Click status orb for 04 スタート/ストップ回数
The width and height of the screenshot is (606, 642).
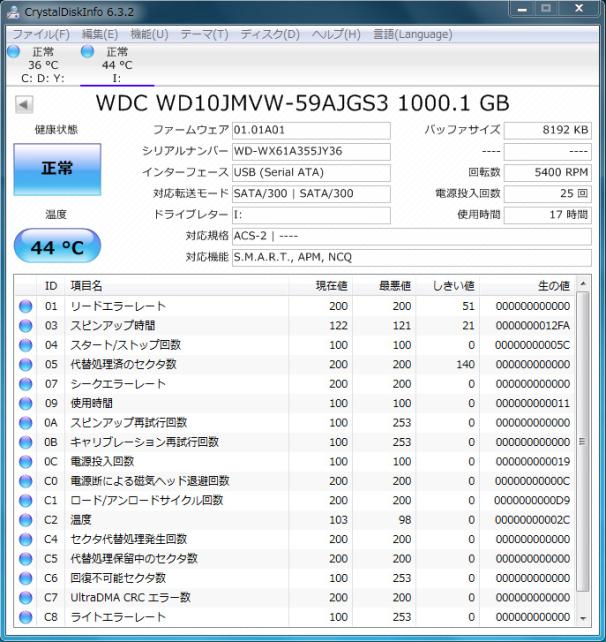[x=25, y=345]
